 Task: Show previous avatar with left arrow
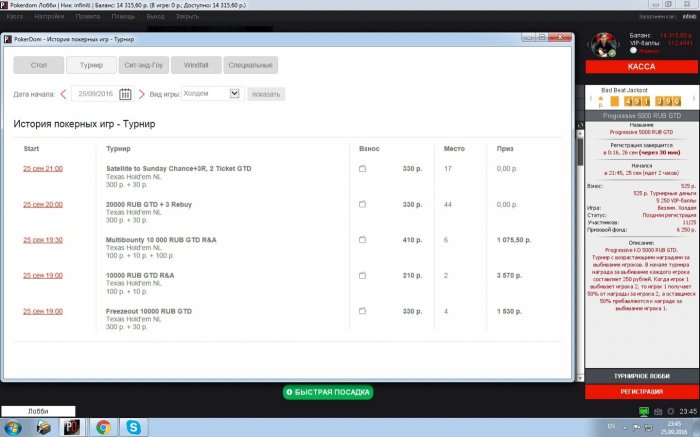click(588, 45)
